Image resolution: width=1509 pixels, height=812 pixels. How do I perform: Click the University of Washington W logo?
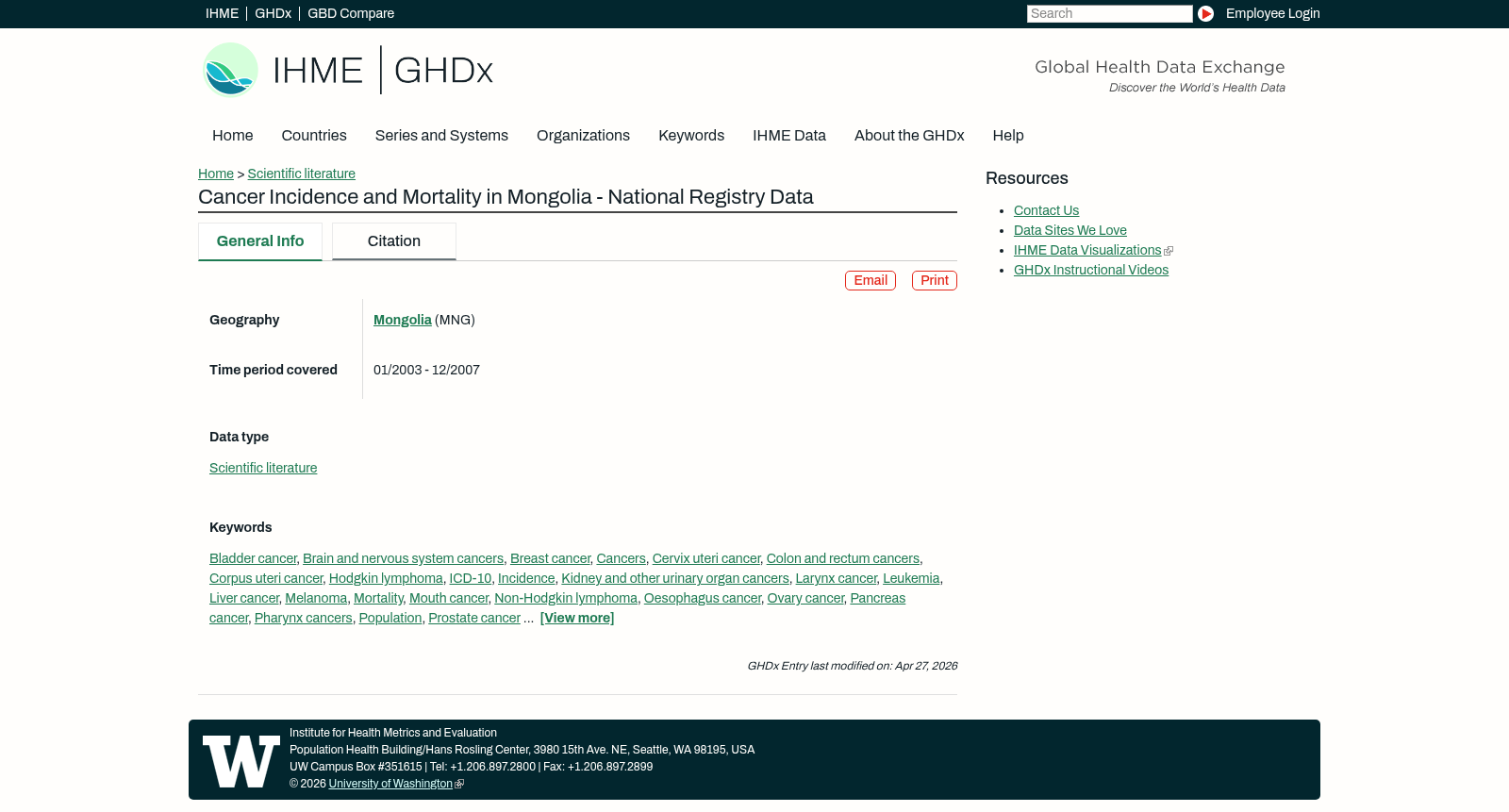[241, 761]
